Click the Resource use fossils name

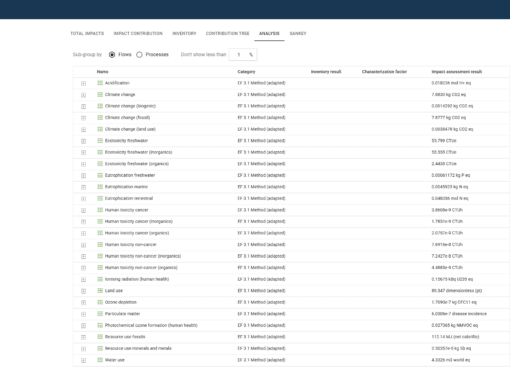(x=125, y=337)
